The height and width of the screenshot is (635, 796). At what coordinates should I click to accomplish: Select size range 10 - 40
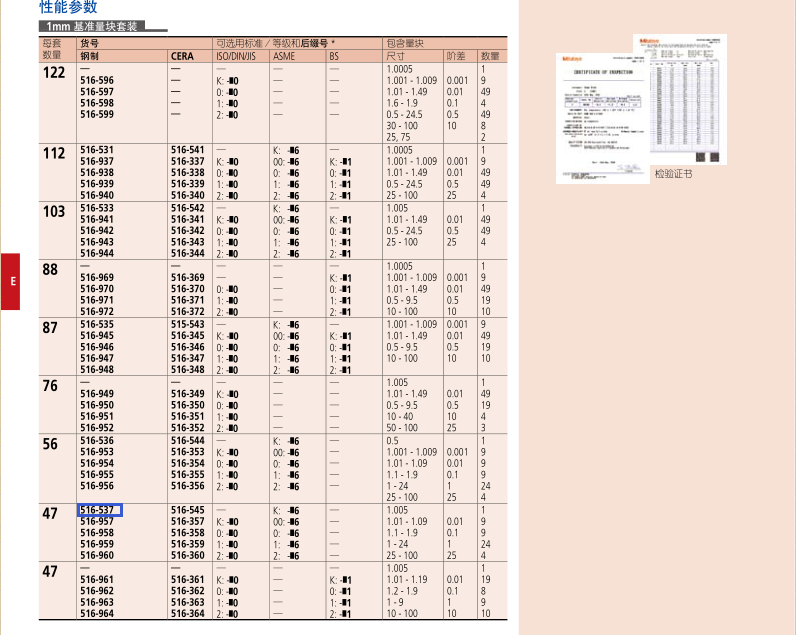click(400, 417)
